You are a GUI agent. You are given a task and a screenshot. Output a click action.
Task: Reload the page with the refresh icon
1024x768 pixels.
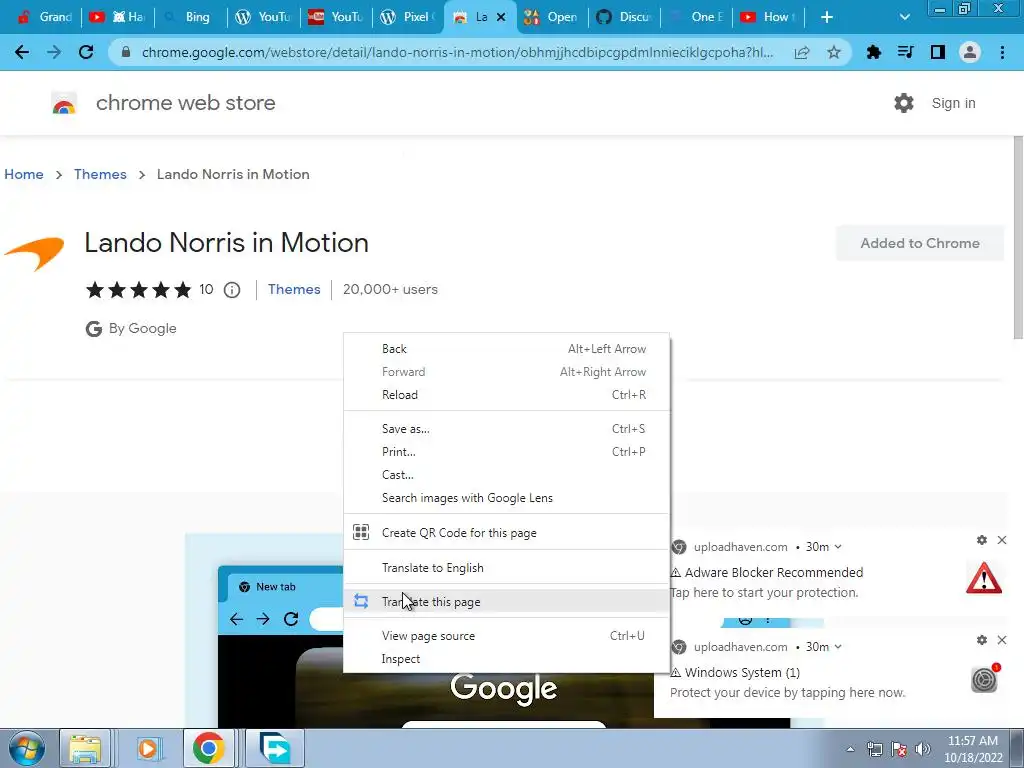86,52
